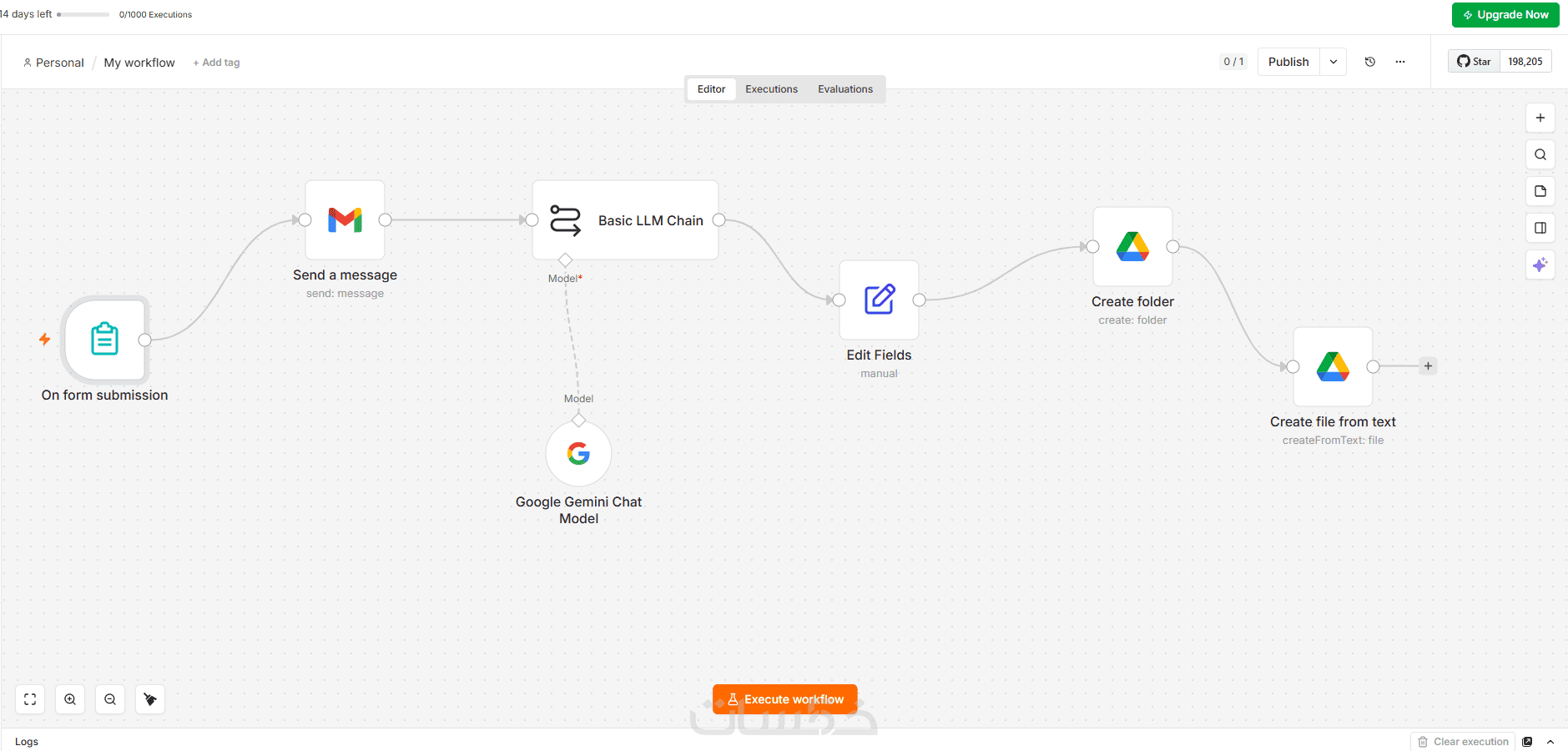
Task: Expand the Logs panel chevron
Action: point(1550,742)
